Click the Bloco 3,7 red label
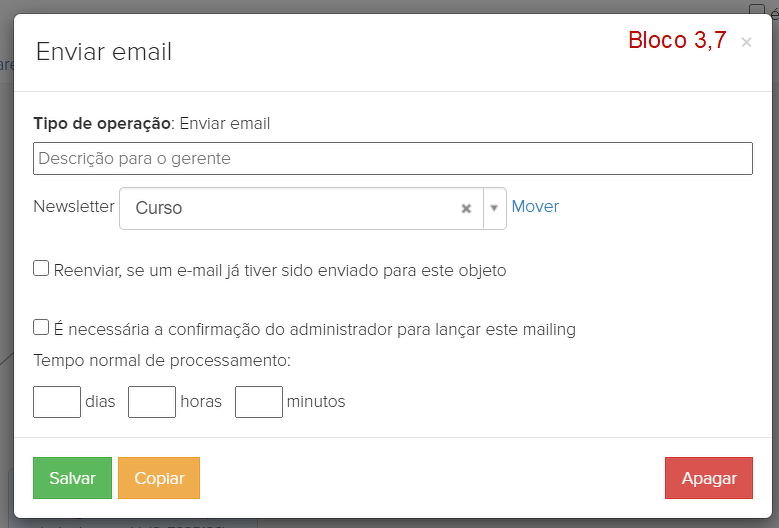779x528 pixels. [677, 41]
